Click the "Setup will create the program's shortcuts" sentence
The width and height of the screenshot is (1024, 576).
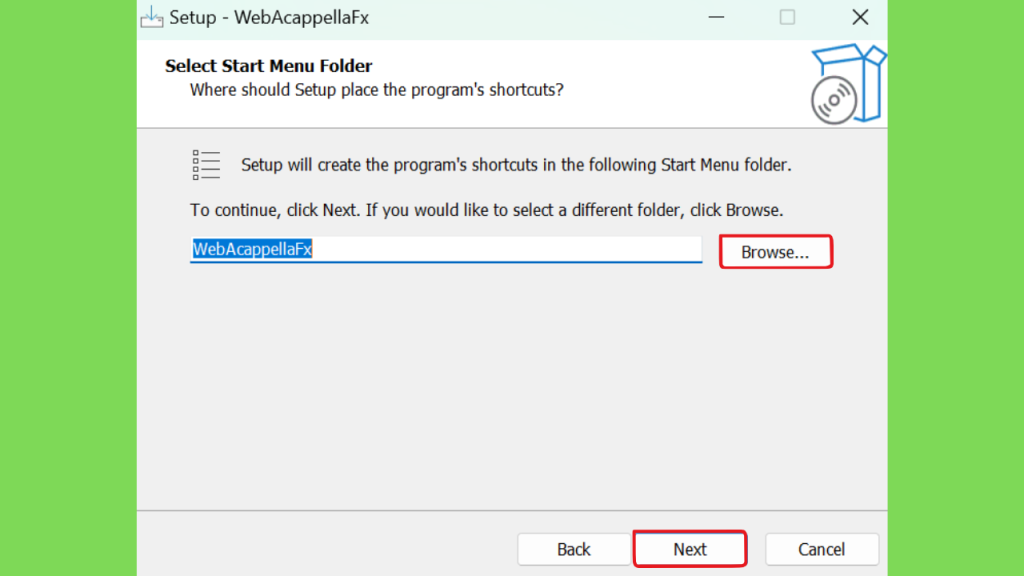pos(516,165)
